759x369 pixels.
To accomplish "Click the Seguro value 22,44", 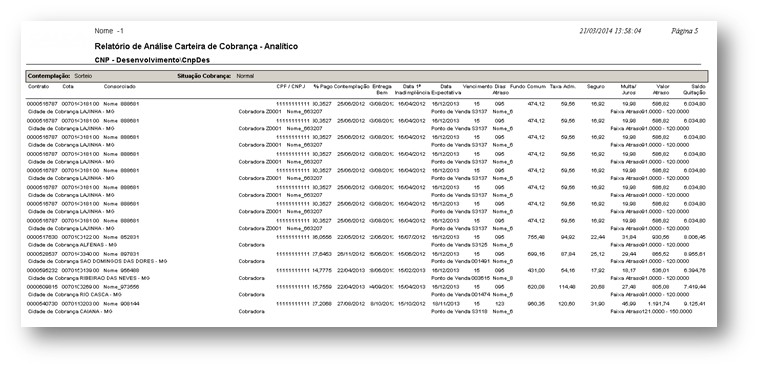I will [x=598, y=237].
